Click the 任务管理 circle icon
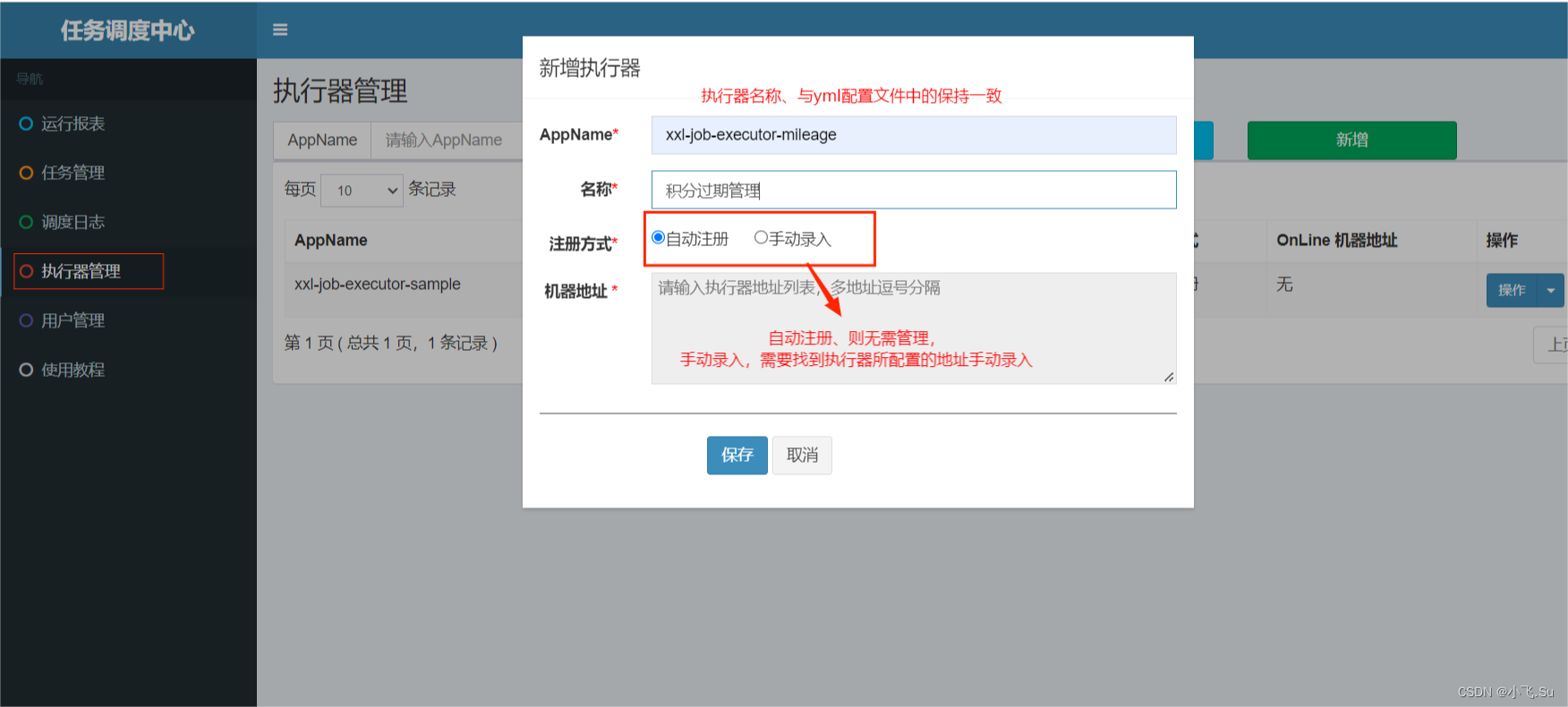1568x707 pixels. [x=26, y=173]
